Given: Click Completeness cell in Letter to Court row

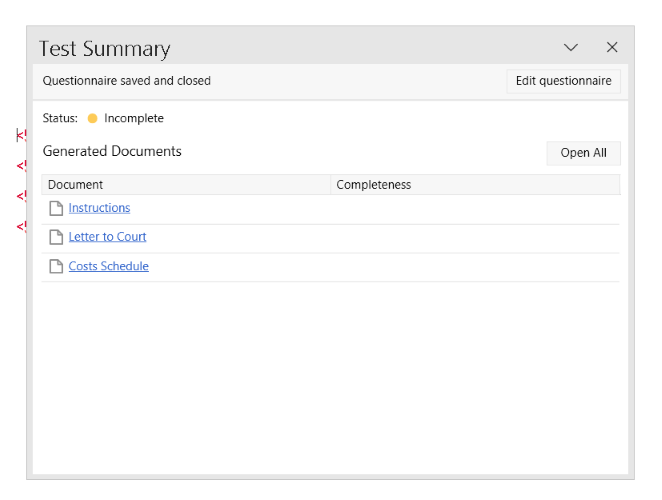Looking at the screenshot, I should 474,237.
